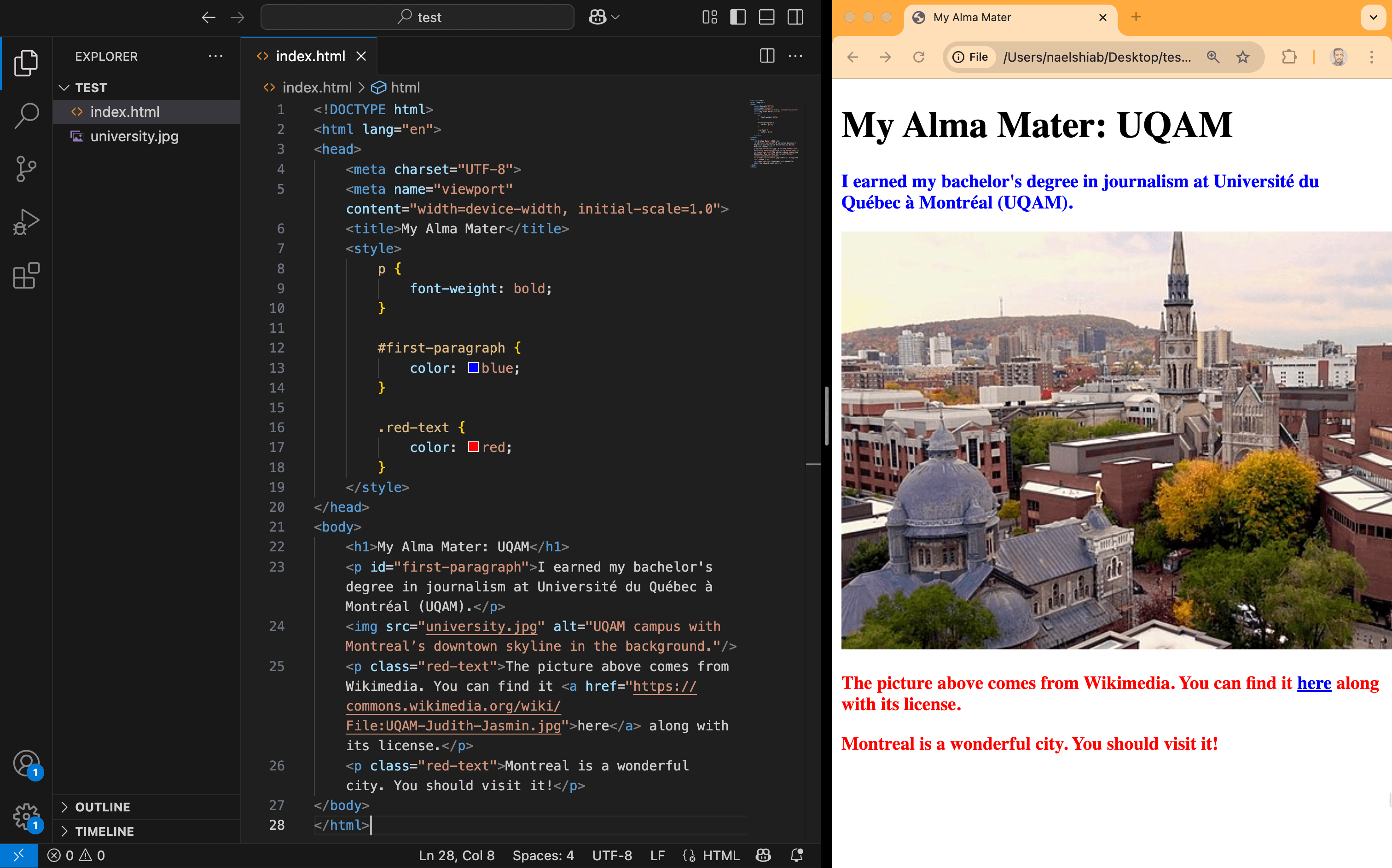The height and width of the screenshot is (868, 1392).
Task: Reload the page in Chrome
Action: 919,57
